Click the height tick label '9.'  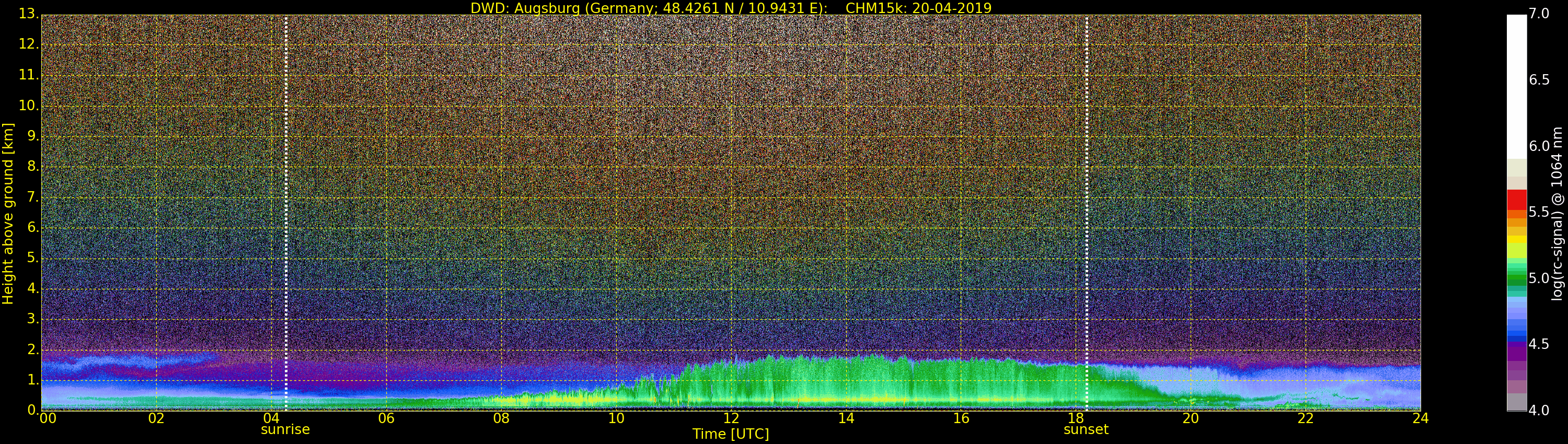pyautogui.click(x=32, y=136)
